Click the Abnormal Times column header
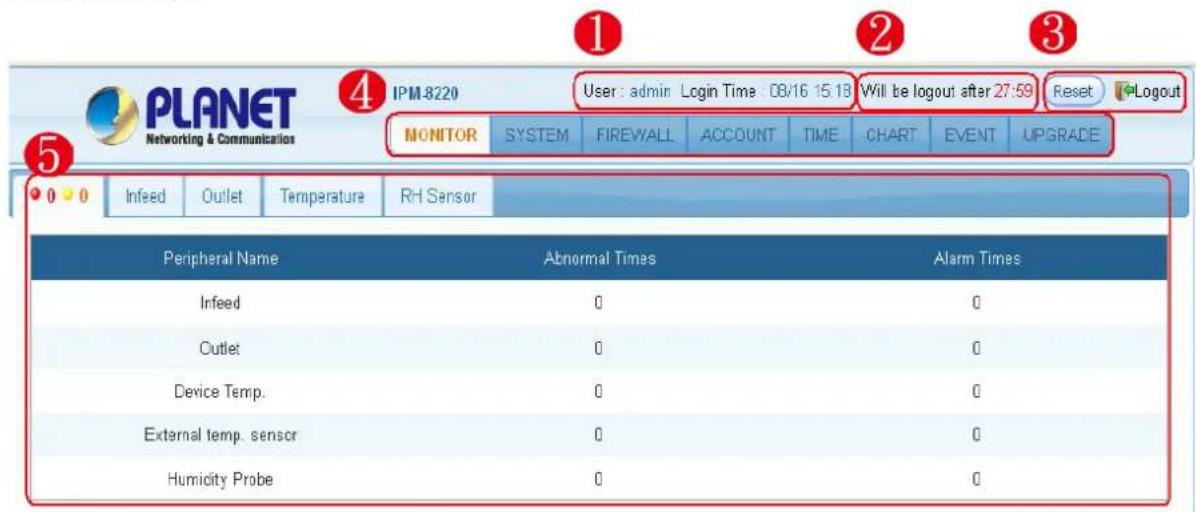Viewport: 1196px width, 512px height. point(599,259)
